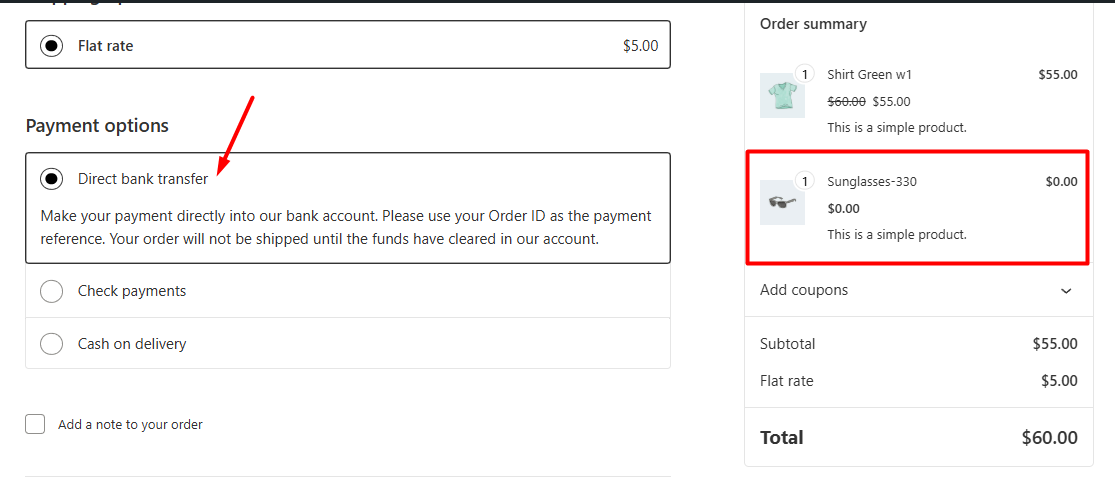Select Cash on delivery option

coord(51,344)
